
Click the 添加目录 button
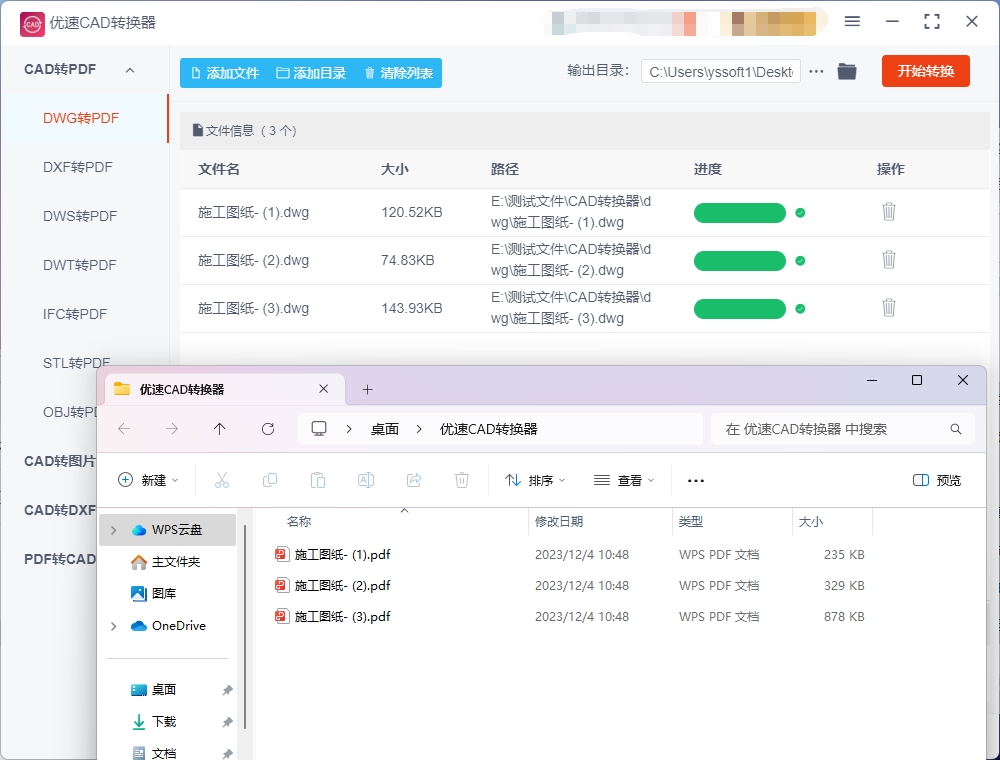point(311,73)
